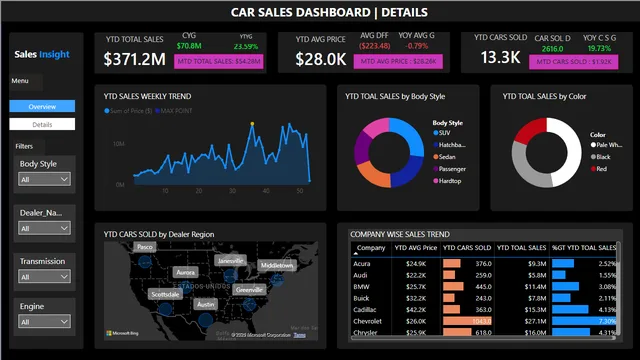This screenshot has width=640, height=360.
Task: Sort by %GT YTD TOAL SALES header
Action: tap(584, 248)
